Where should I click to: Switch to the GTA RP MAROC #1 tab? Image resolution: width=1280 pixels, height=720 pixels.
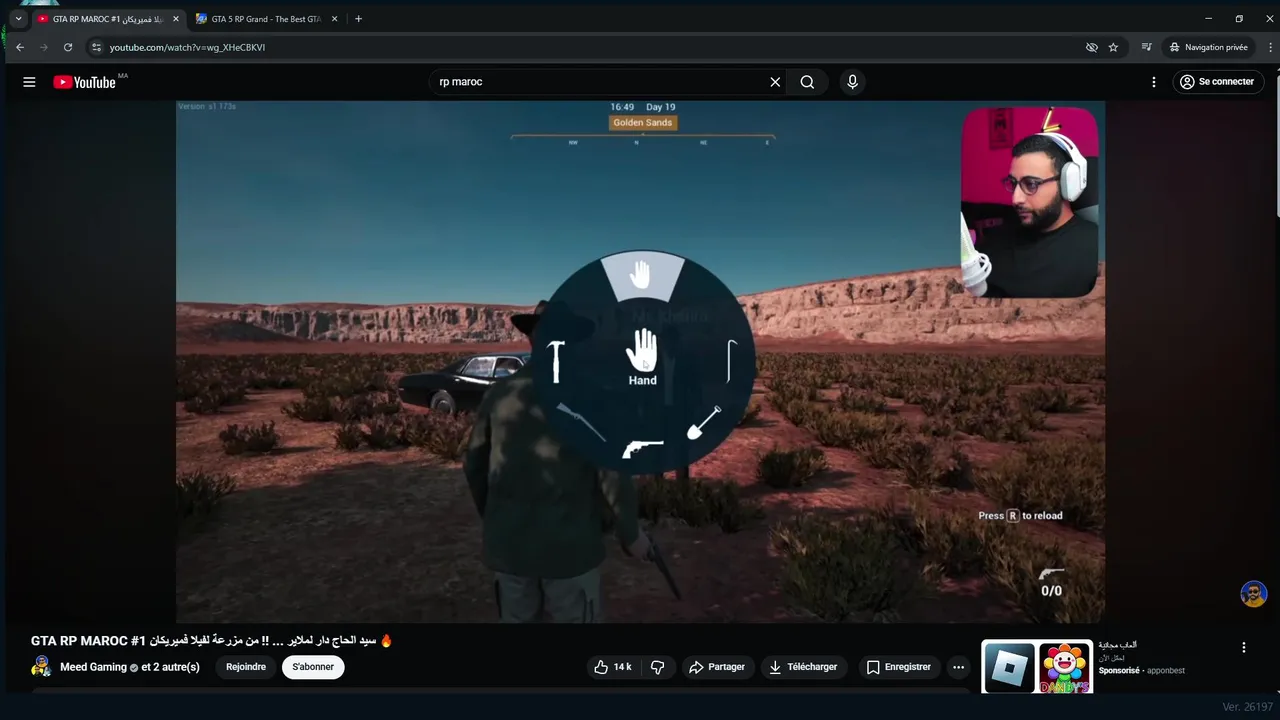pos(106,19)
